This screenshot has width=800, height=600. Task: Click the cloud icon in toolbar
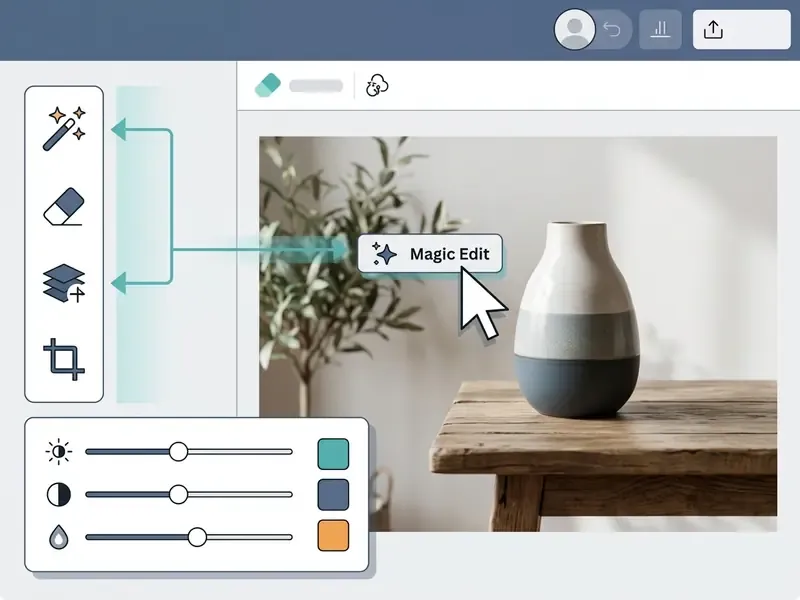pos(377,85)
